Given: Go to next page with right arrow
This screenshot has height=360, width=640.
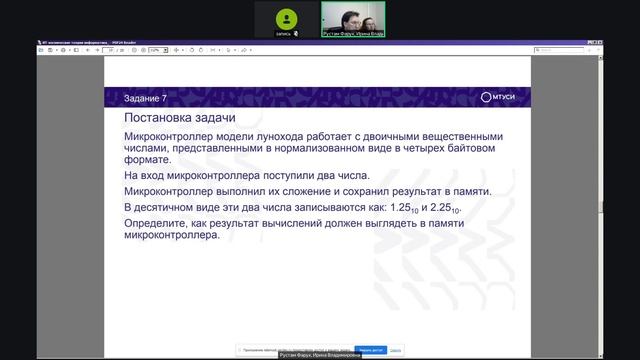Looking at the screenshot, I should click(x=97, y=50).
